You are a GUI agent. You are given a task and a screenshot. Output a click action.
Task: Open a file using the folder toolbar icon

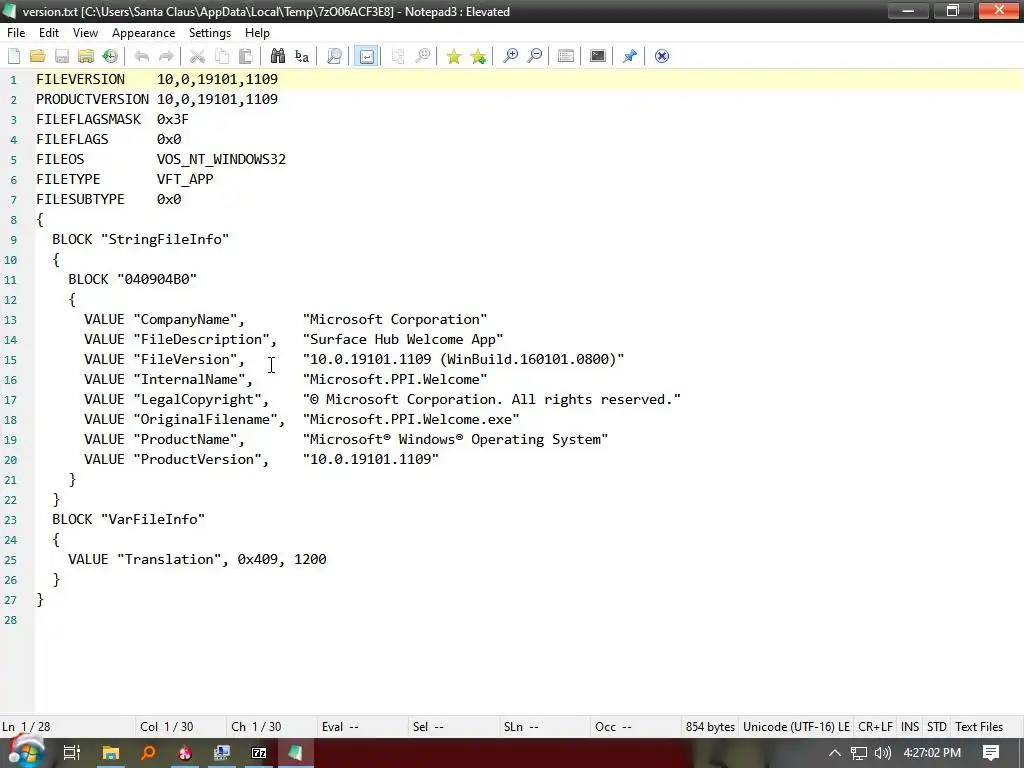coord(38,56)
